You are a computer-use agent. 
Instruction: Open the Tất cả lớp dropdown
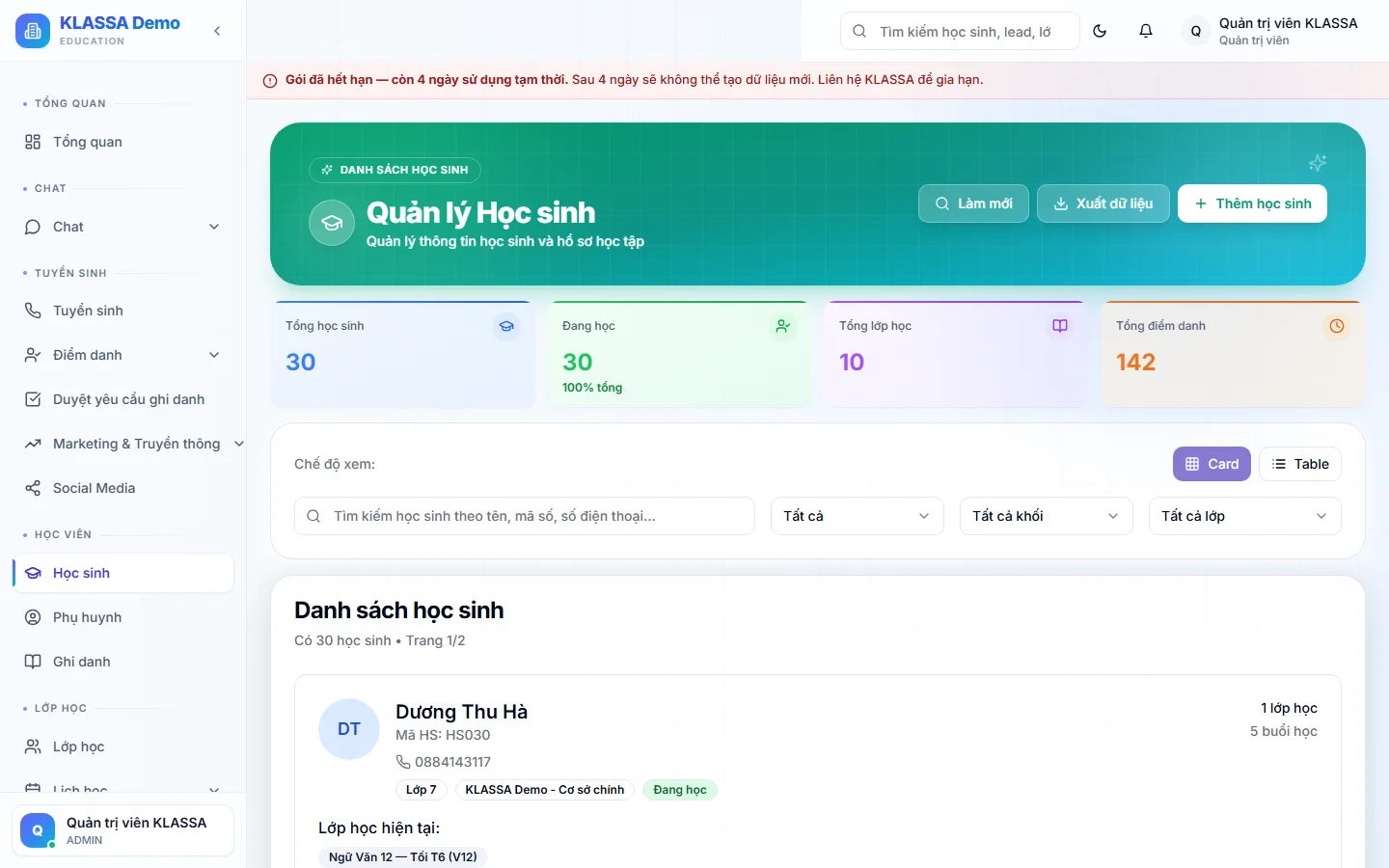(1245, 516)
